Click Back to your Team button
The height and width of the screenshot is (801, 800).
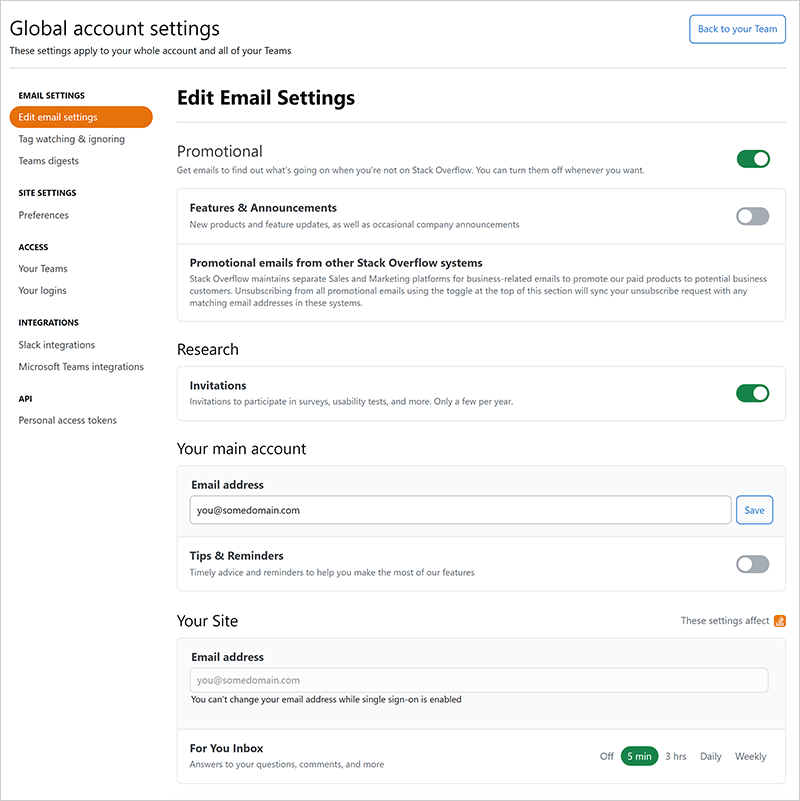coord(737,29)
